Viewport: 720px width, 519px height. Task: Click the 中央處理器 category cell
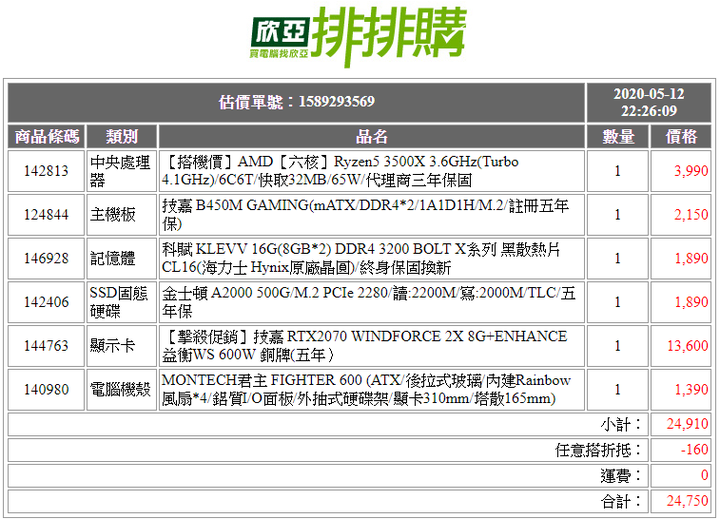[120, 171]
